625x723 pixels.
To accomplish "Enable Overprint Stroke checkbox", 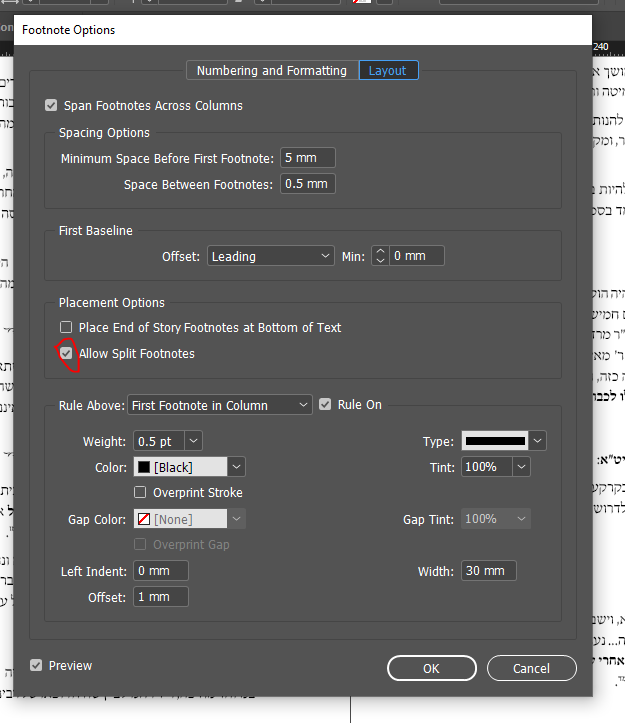I will [140, 492].
